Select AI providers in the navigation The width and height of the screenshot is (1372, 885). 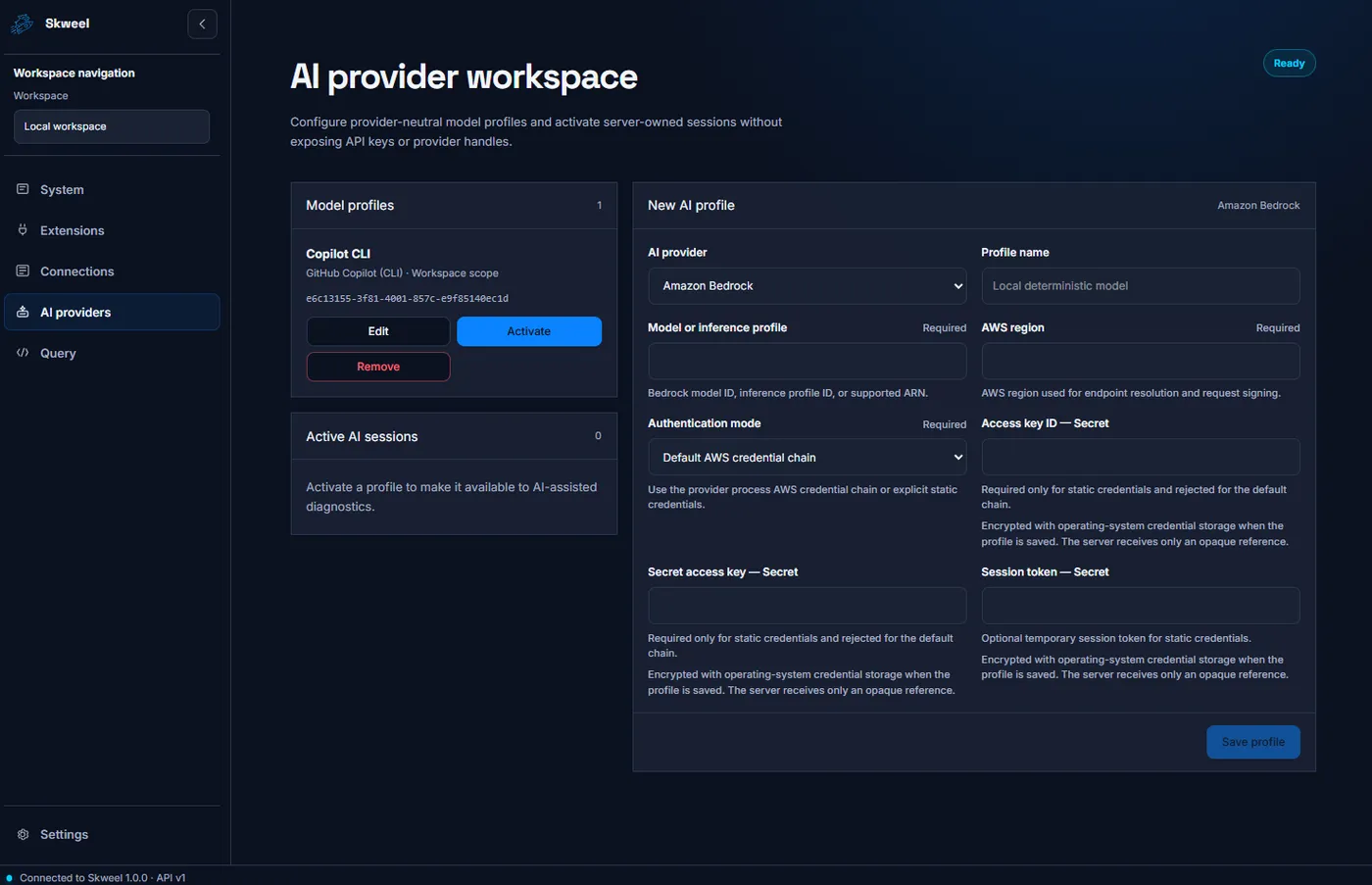tap(112, 312)
